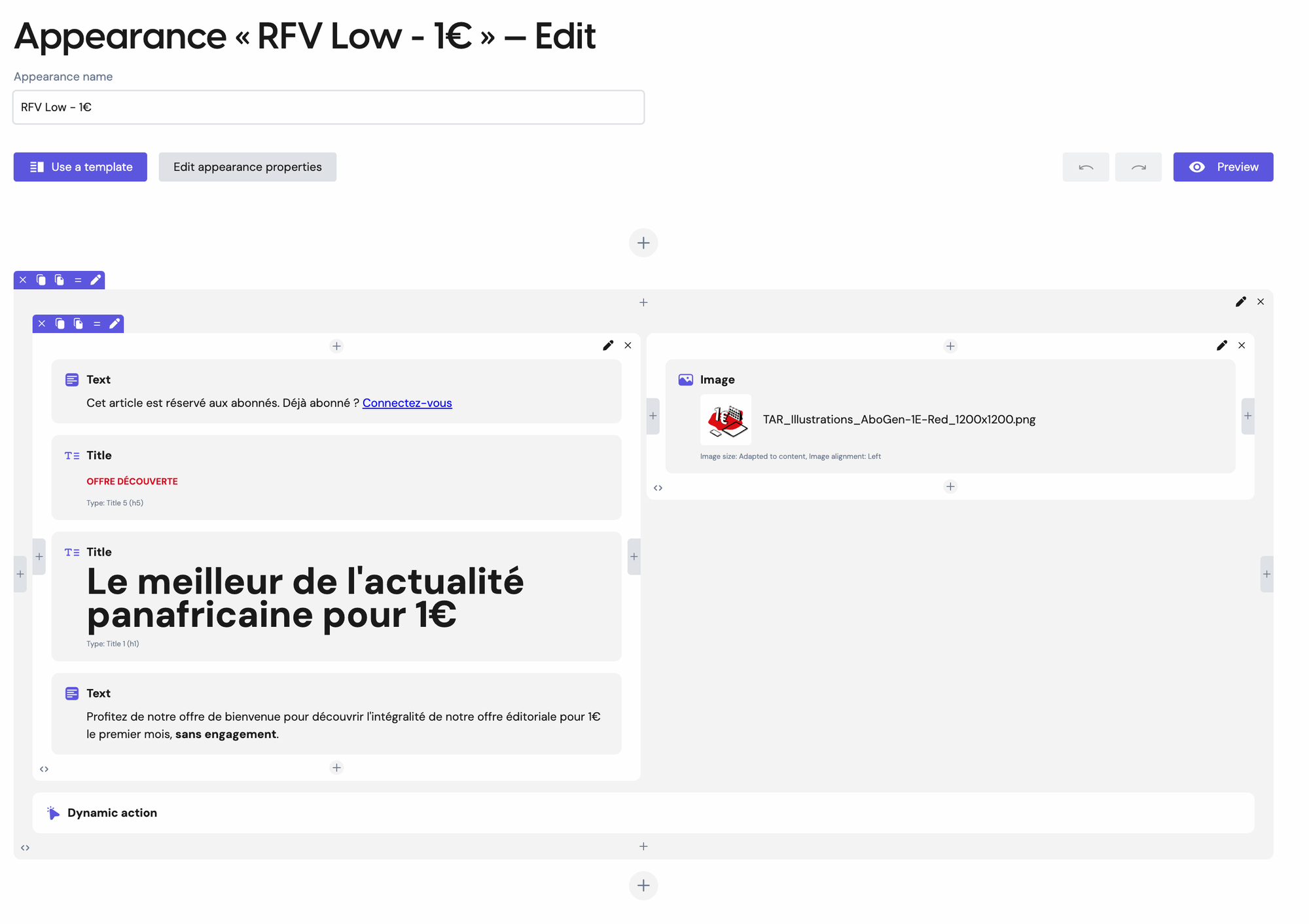Click the TAR_Illustrations image thumbnail

726,419
